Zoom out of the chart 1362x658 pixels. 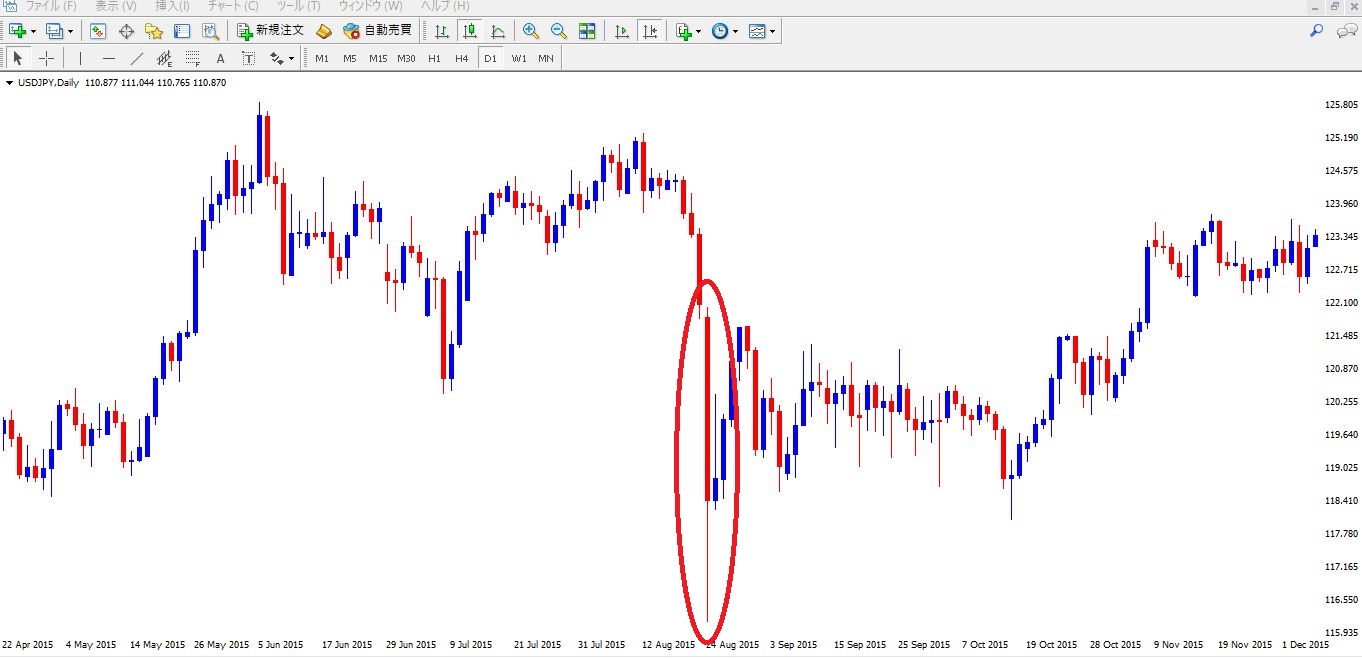[x=559, y=31]
